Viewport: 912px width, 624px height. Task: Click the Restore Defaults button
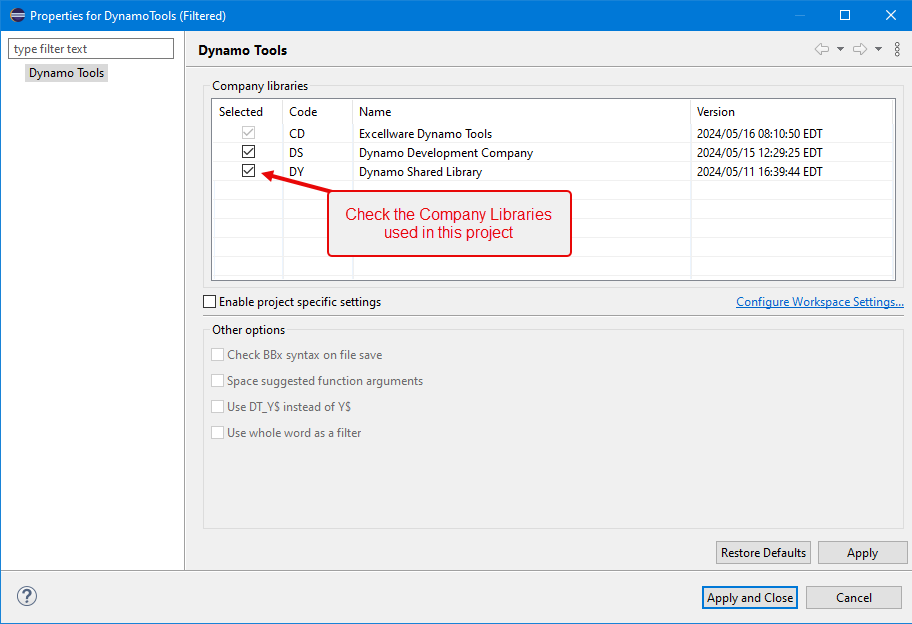tap(763, 552)
